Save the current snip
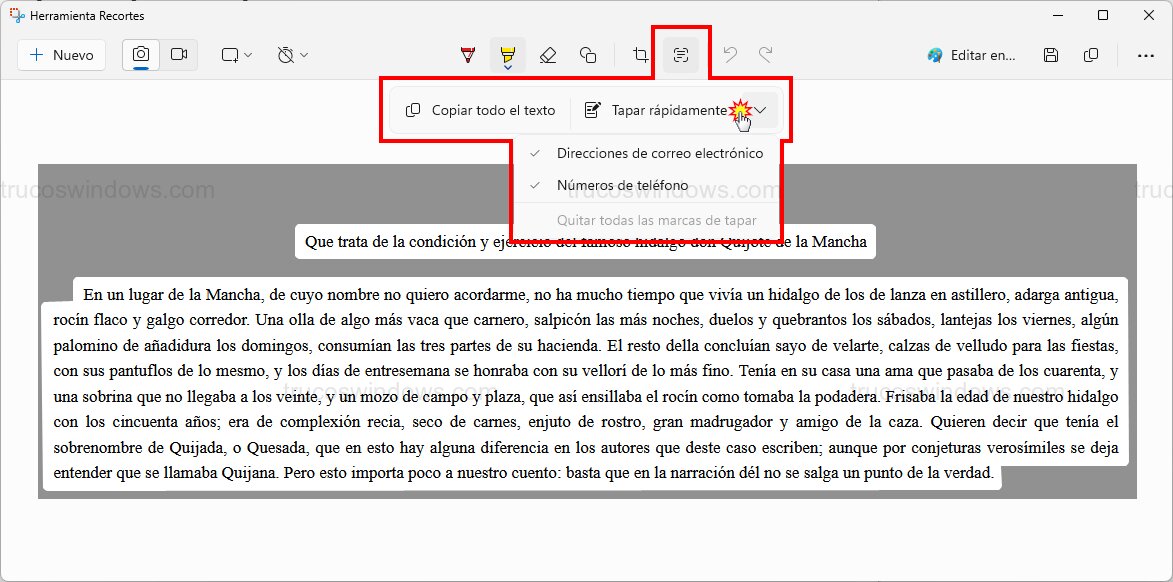Viewport: 1173px width, 582px height. pos(1050,55)
